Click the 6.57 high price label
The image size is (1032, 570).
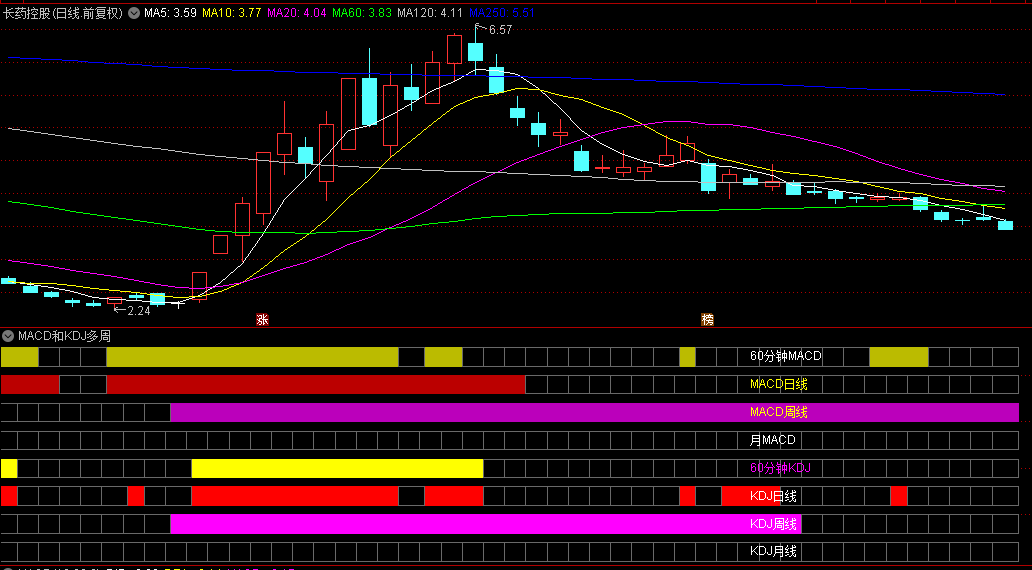pos(500,30)
